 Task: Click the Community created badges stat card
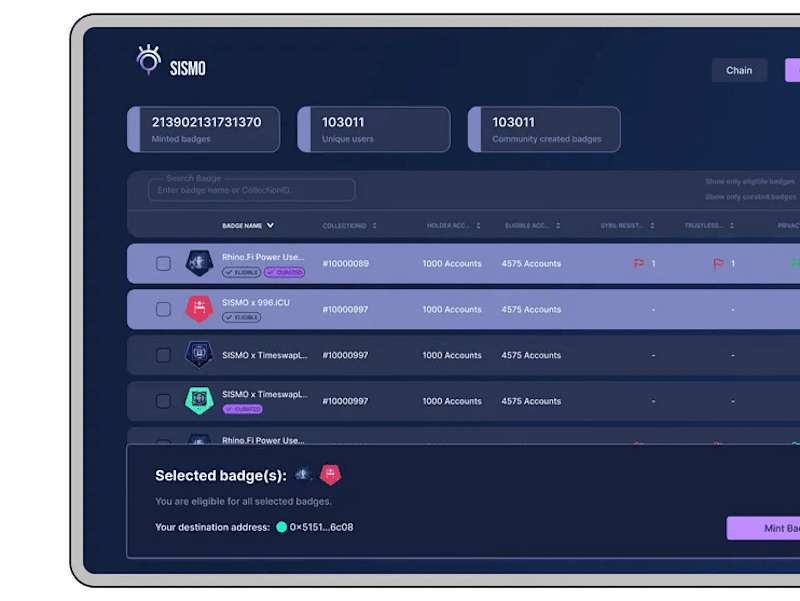tap(544, 130)
